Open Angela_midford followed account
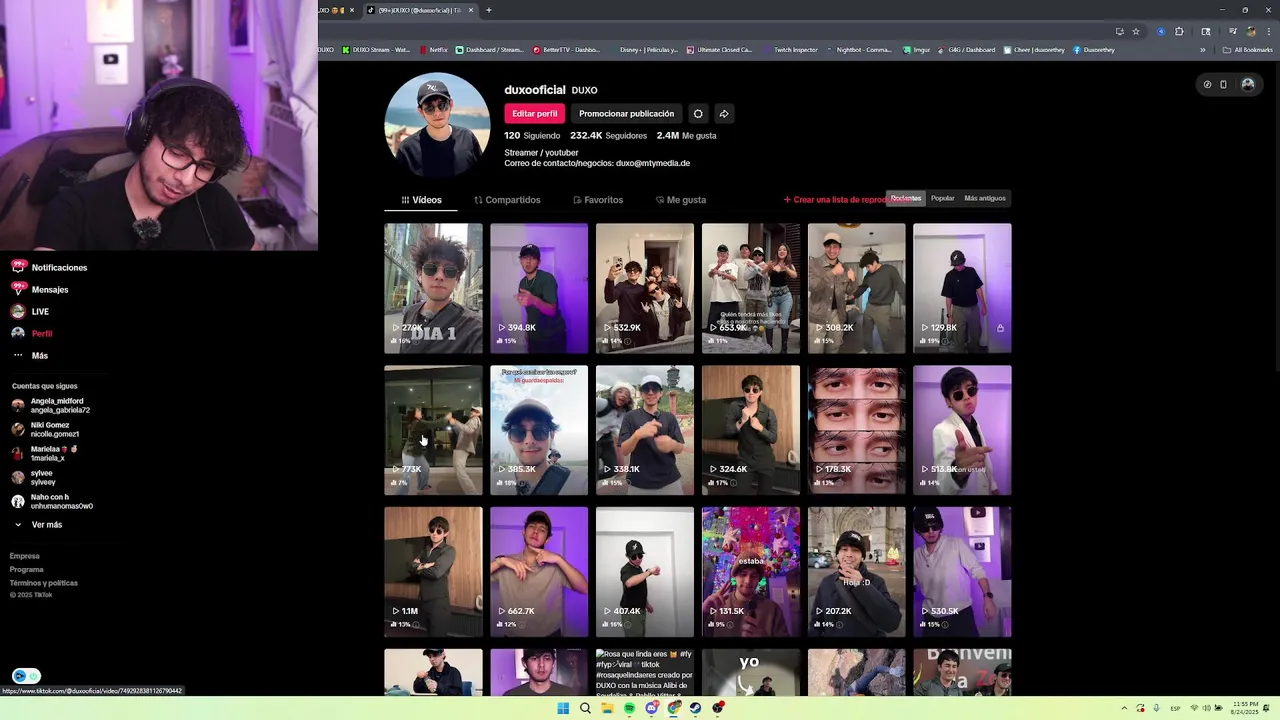Viewport: 1280px width, 720px height. coord(51,405)
